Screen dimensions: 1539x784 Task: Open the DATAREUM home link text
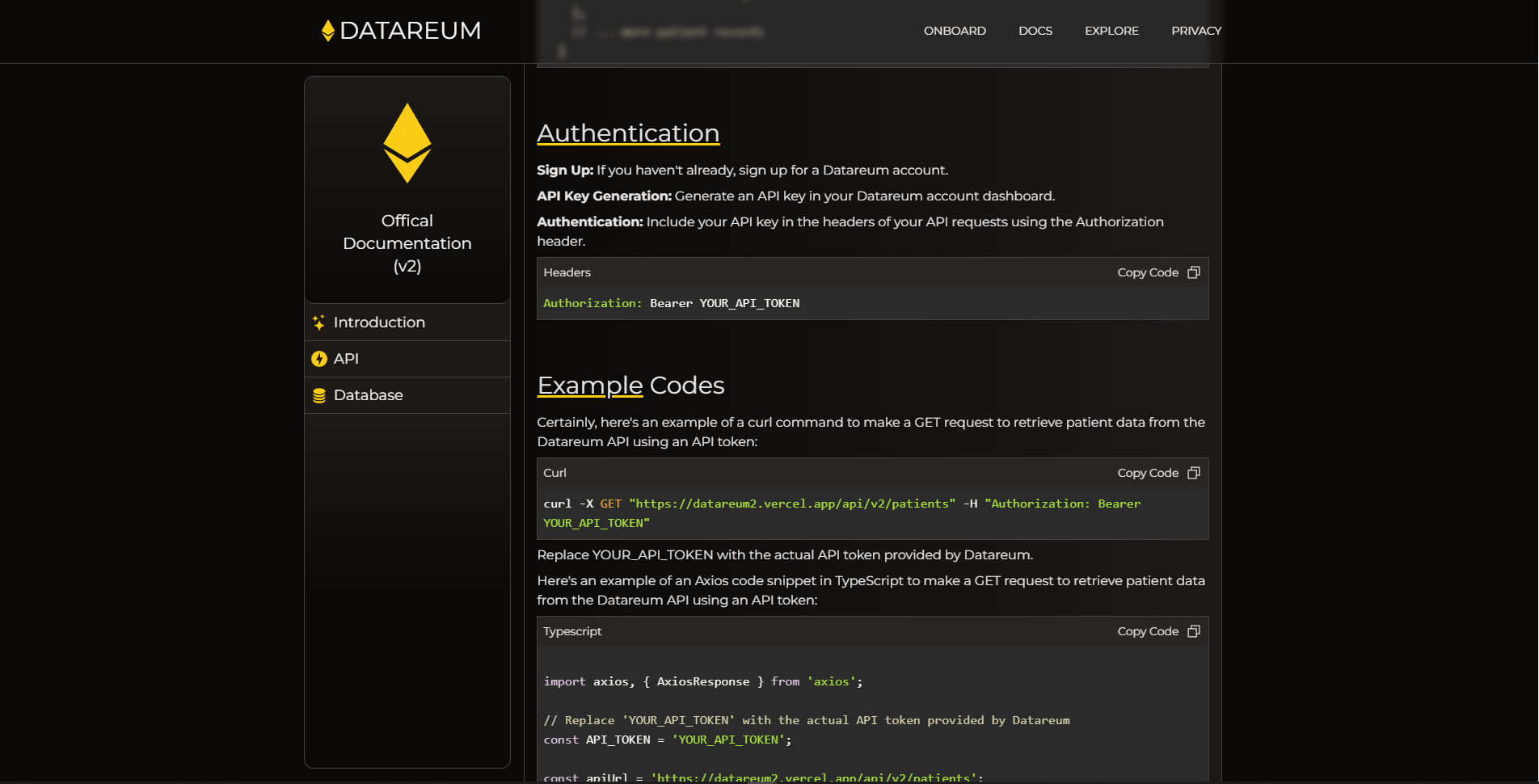(410, 31)
